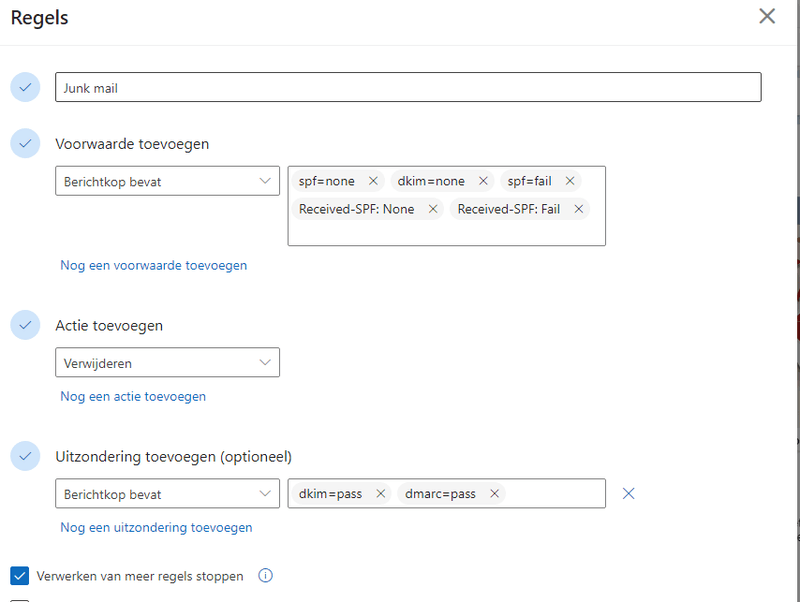Screen dimensions: 800x602
Task: Edit the rule name Junk mail field
Action: (408, 88)
